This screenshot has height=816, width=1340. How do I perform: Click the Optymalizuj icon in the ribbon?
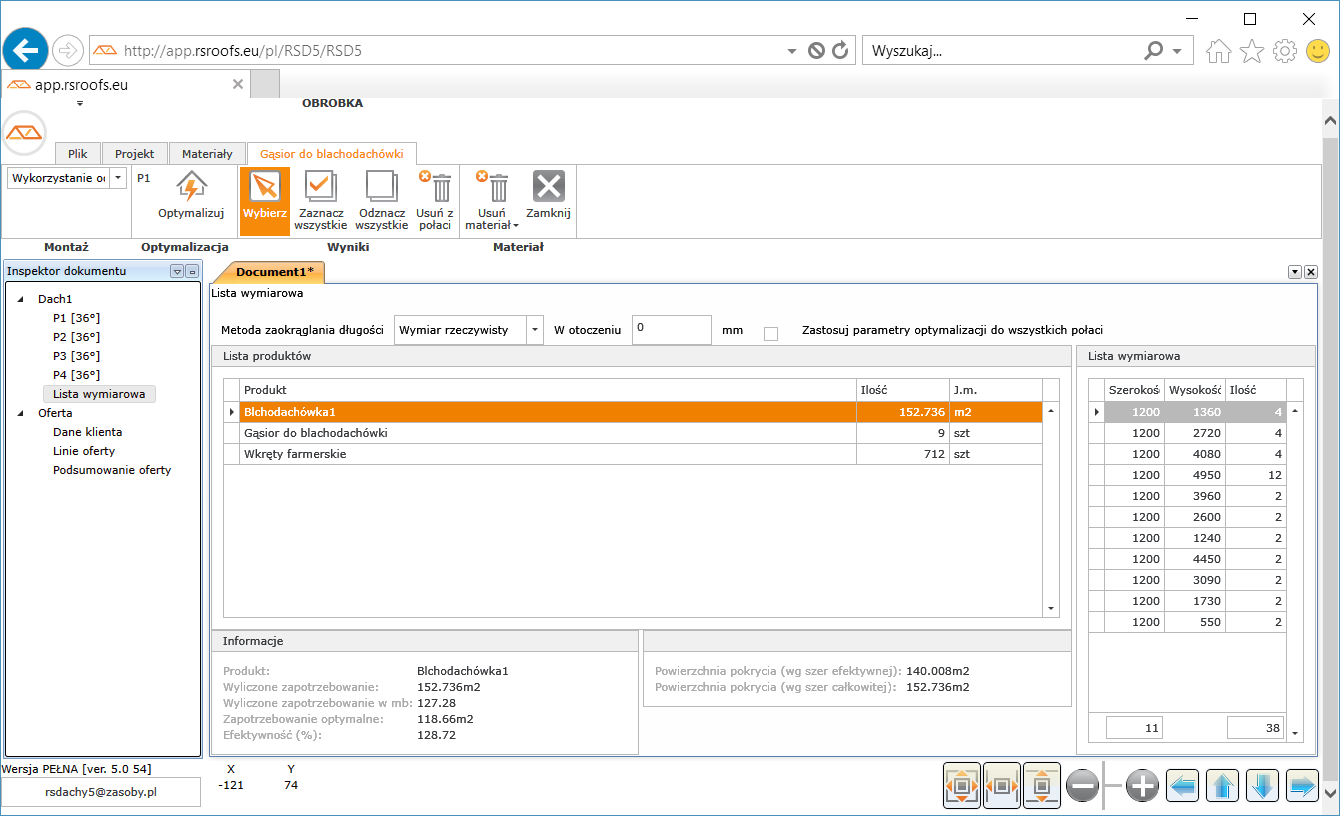point(191,188)
